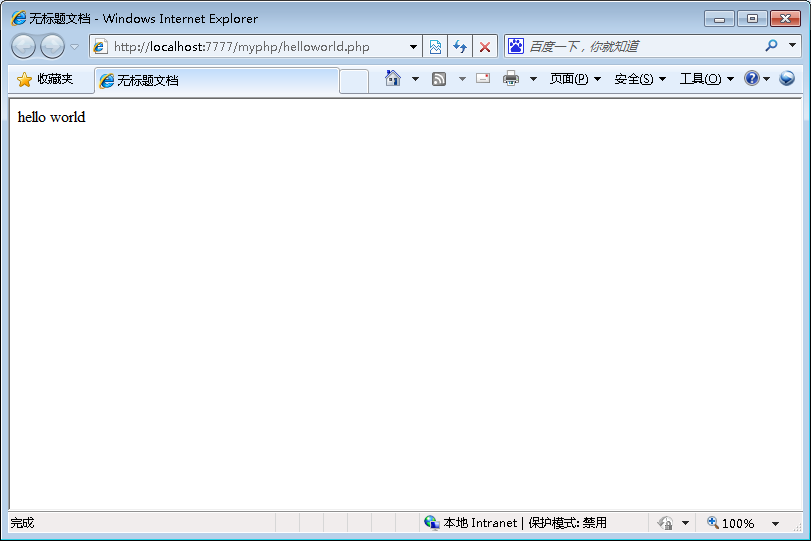
Task: Click the hello world page text
Action: pos(51,117)
